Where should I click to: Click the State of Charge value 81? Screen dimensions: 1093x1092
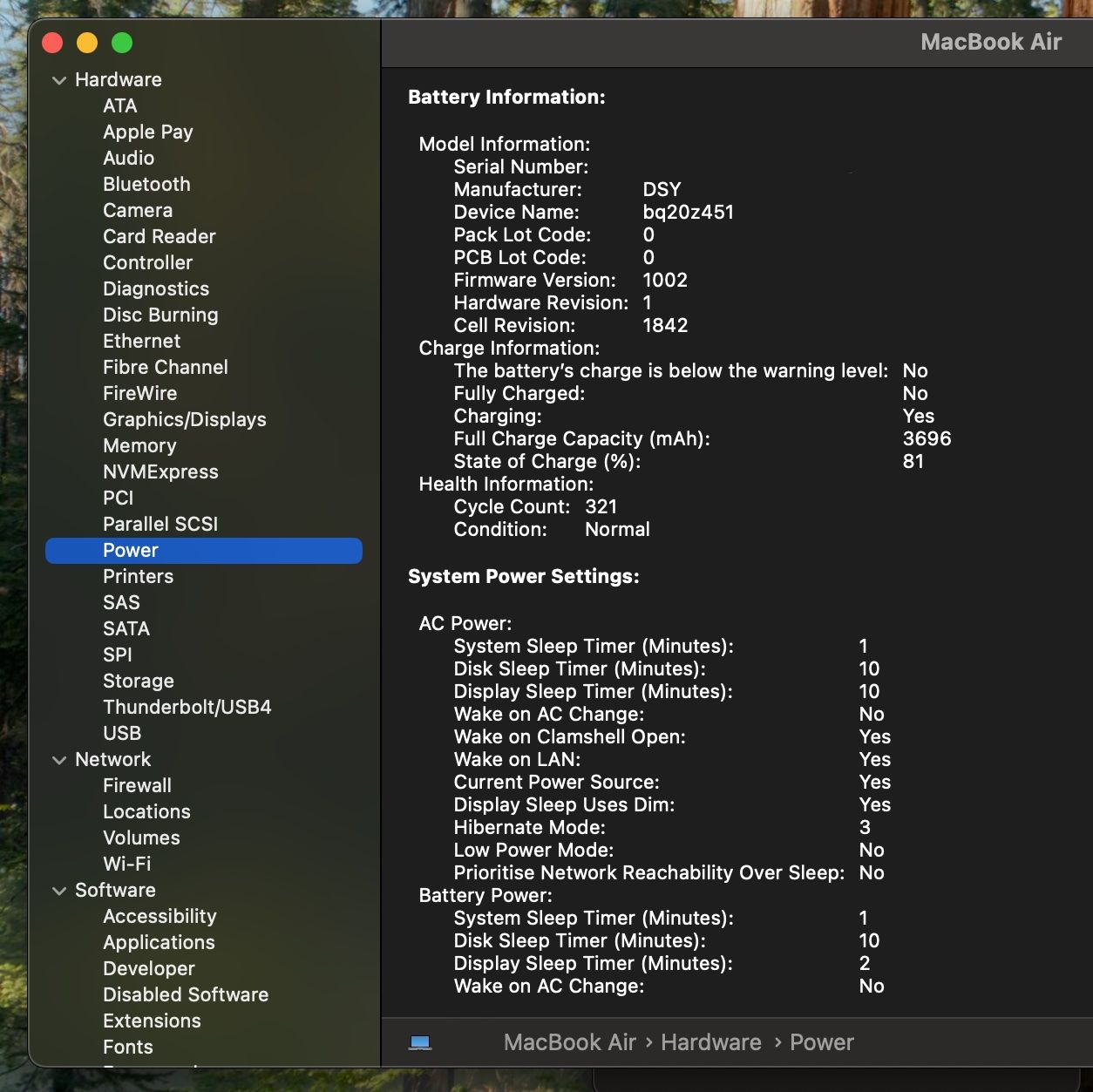click(x=913, y=462)
